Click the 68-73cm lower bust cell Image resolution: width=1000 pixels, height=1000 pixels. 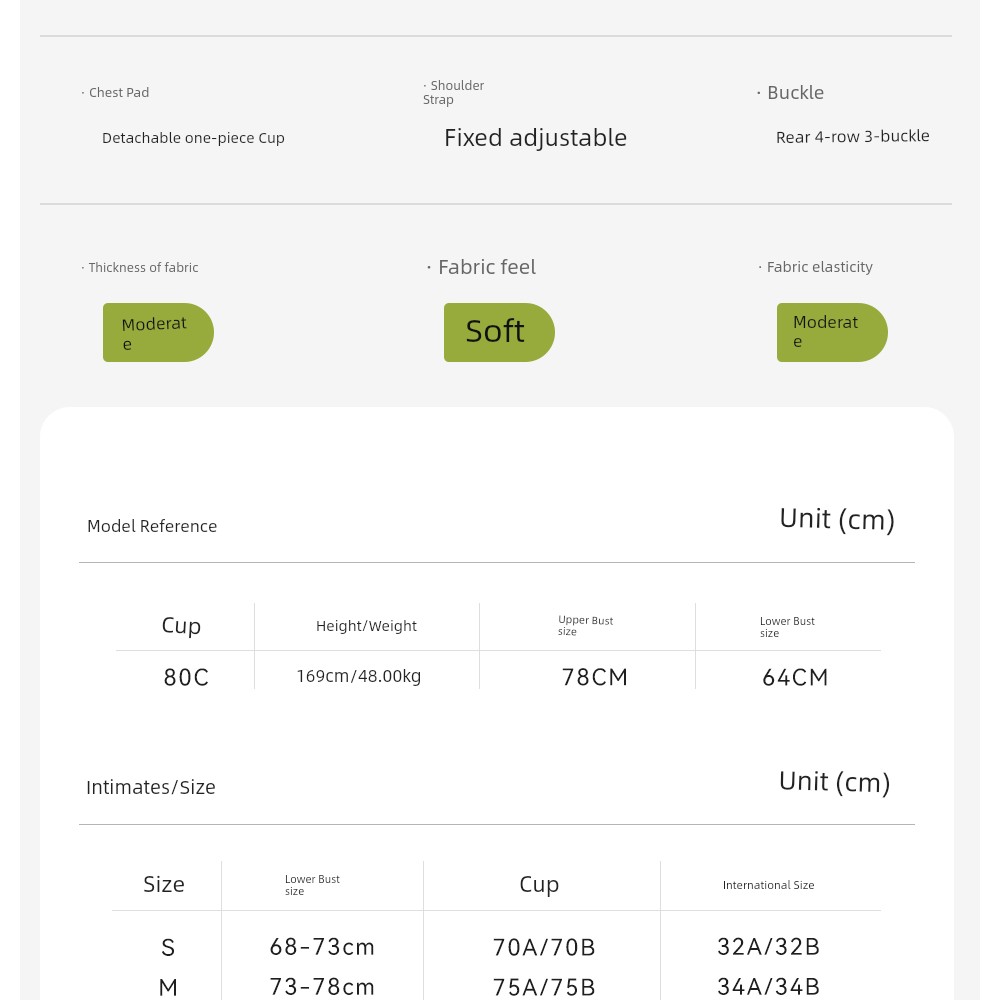[322, 946]
